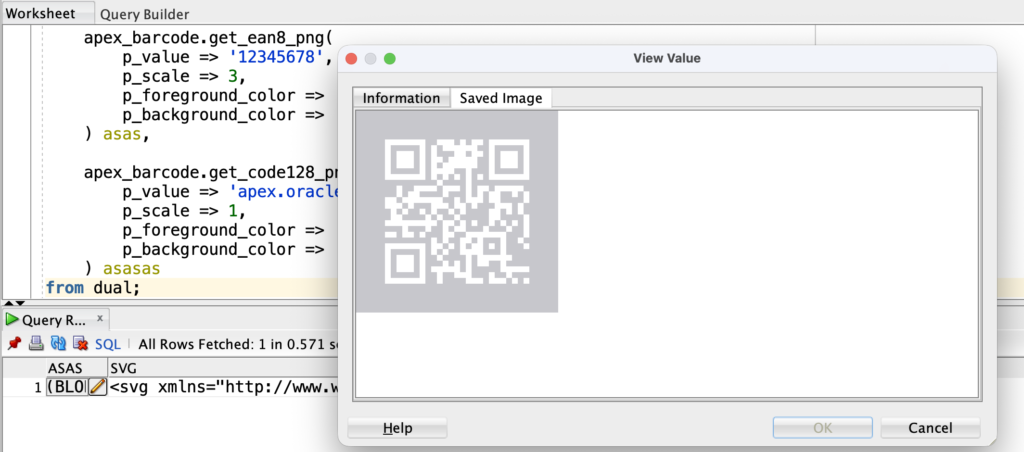Collapse the panel with the splitter up arrow
Viewport: 1024px width, 452px height.
pos(8,302)
